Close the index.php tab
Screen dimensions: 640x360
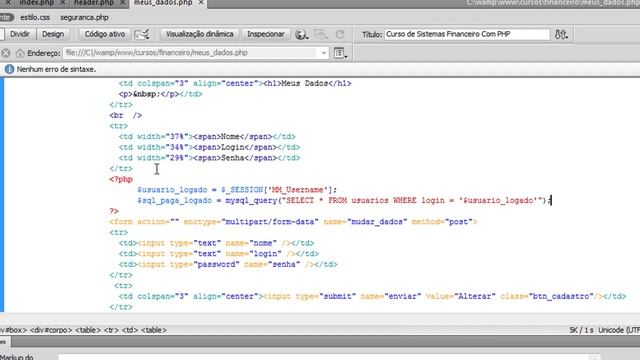coord(63,3)
